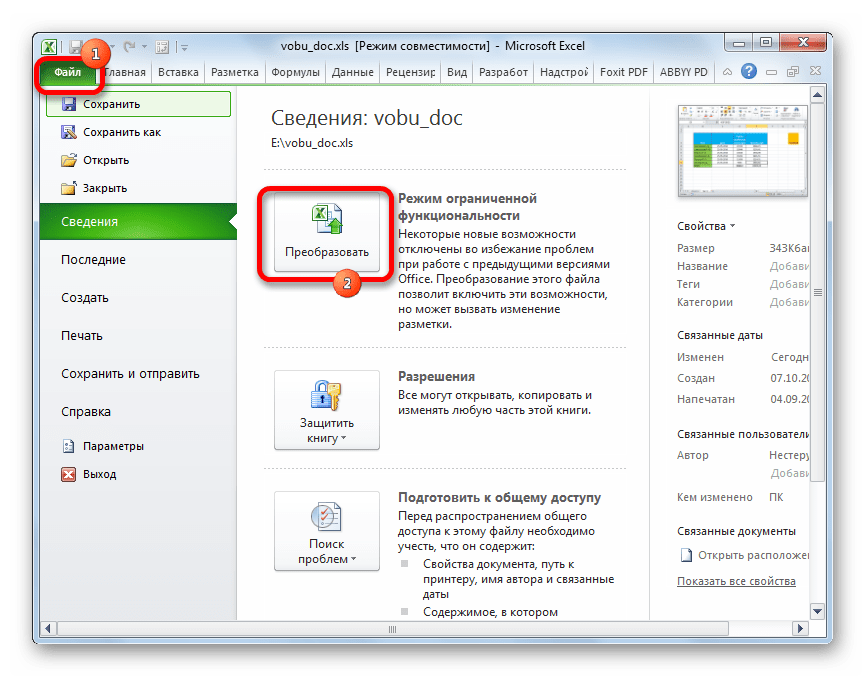Click the Подготовить к общему доступу heading

499,498
